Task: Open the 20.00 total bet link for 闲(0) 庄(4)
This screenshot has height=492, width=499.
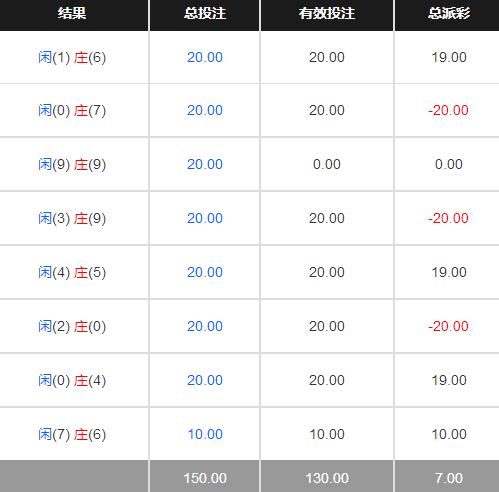Action: tap(205, 380)
